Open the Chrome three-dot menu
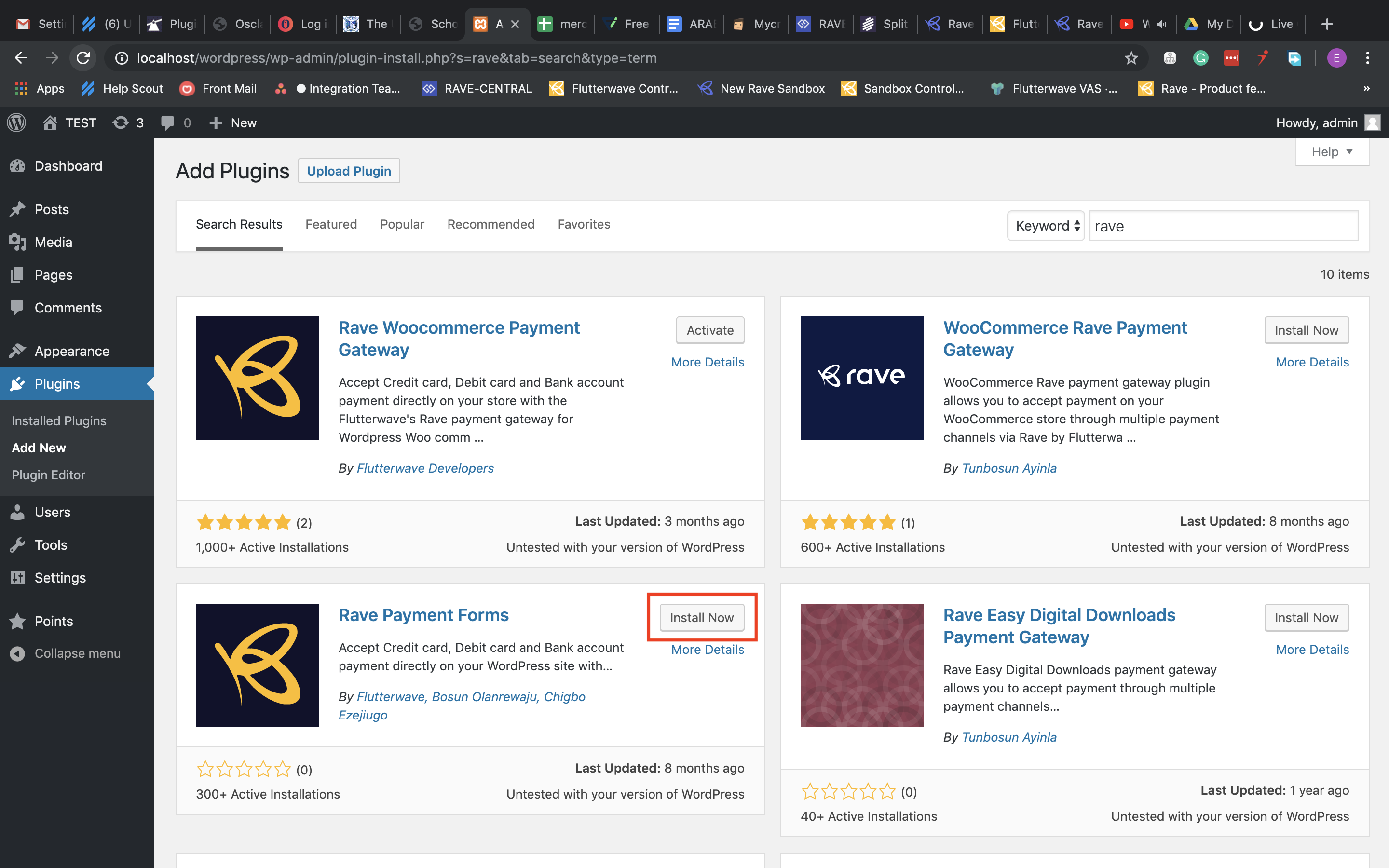Image resolution: width=1389 pixels, height=868 pixels. pos(1368,58)
